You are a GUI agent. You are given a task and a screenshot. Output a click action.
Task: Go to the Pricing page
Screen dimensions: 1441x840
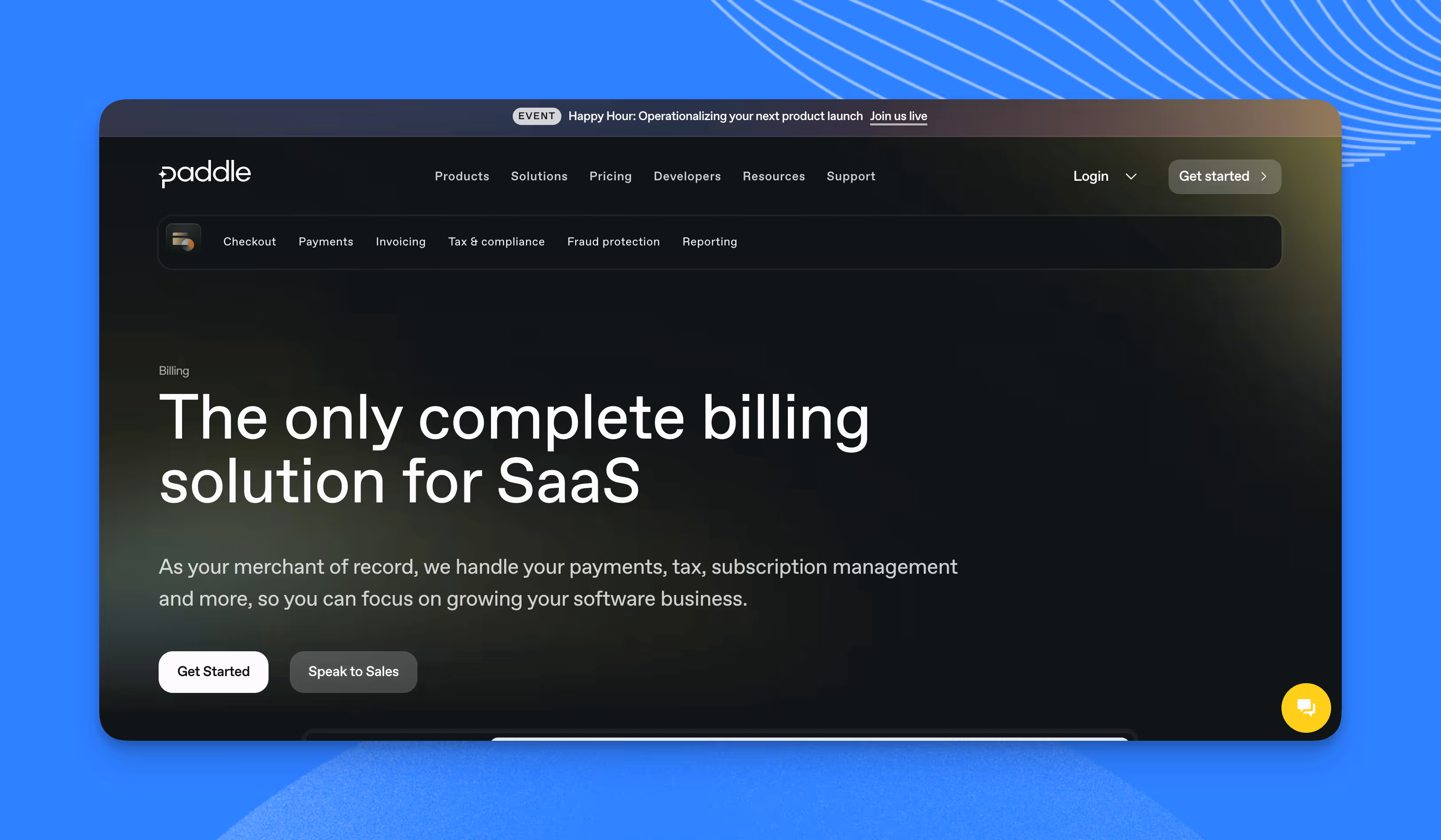pyautogui.click(x=610, y=177)
